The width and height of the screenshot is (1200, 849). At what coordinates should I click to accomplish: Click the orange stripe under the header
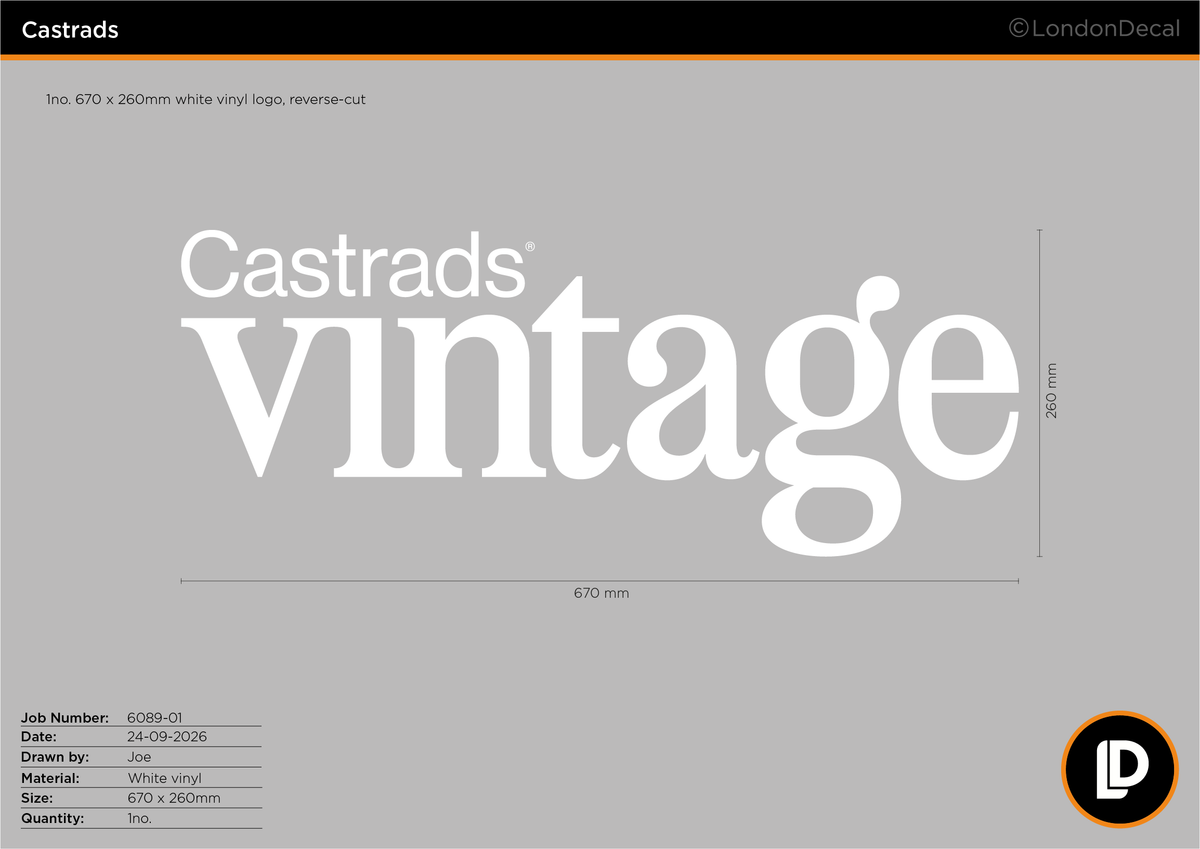tap(600, 57)
